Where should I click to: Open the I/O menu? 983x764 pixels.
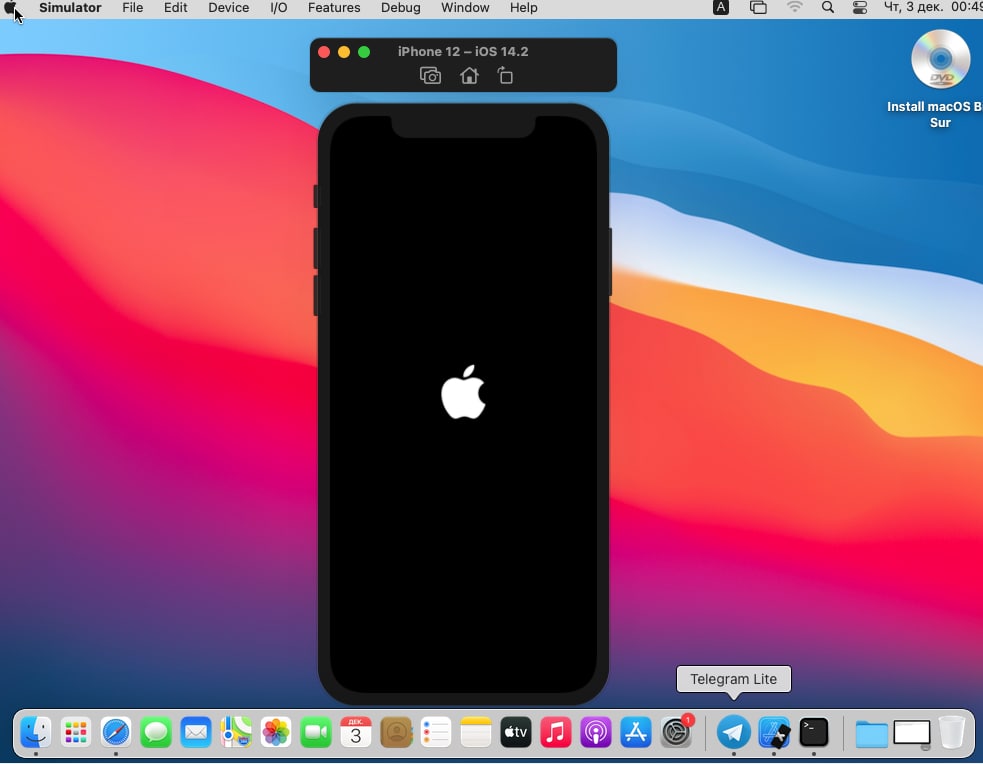pos(278,8)
